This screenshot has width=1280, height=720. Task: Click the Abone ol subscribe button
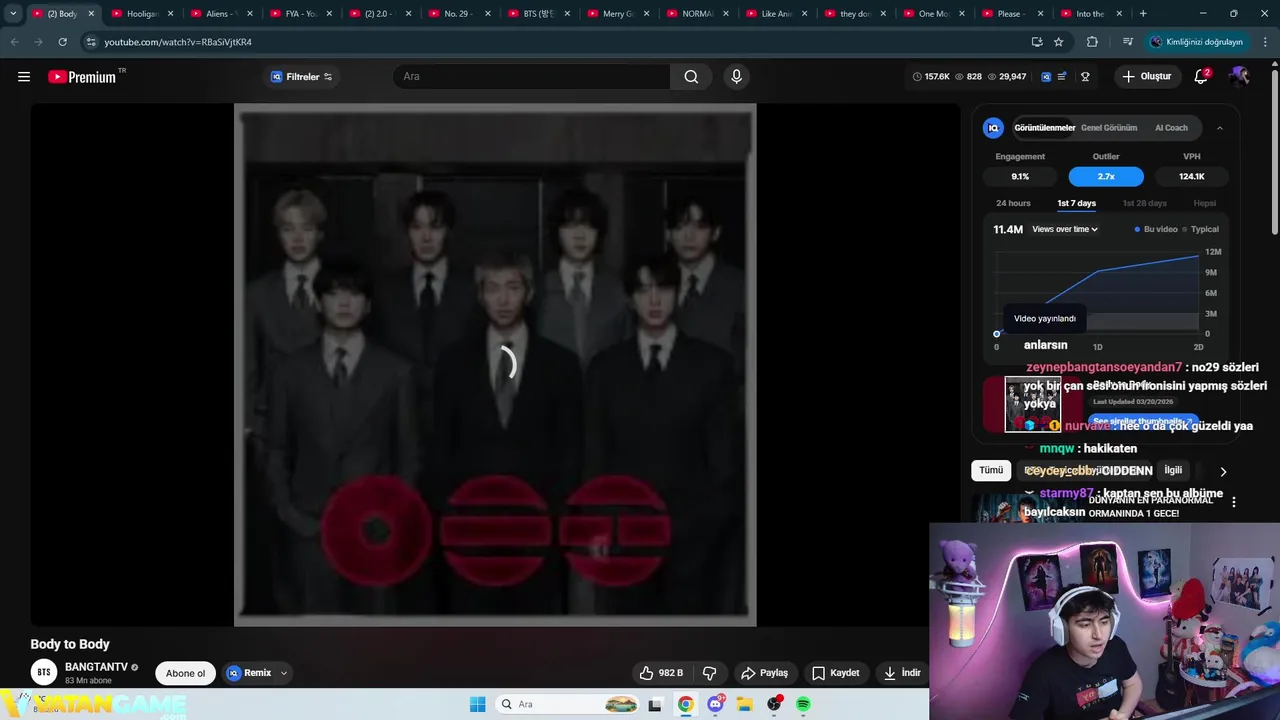[185, 673]
